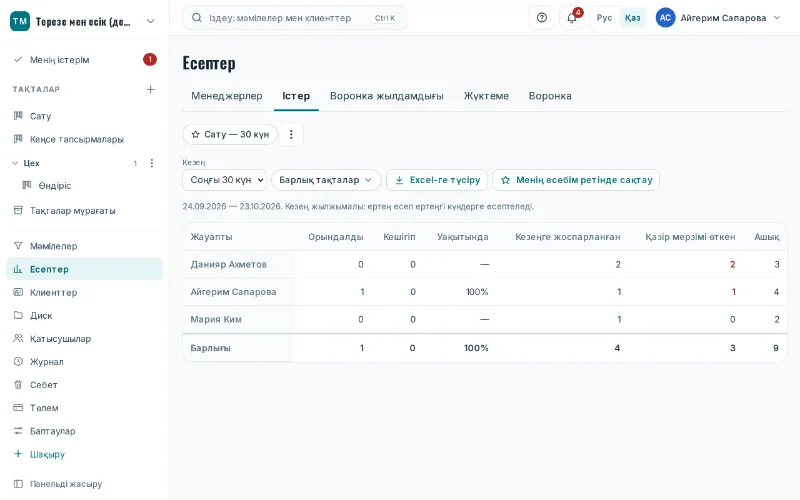This screenshot has height=500, width=800.
Task: Click Кезеңге жоспарланған column header
Action: (x=568, y=237)
